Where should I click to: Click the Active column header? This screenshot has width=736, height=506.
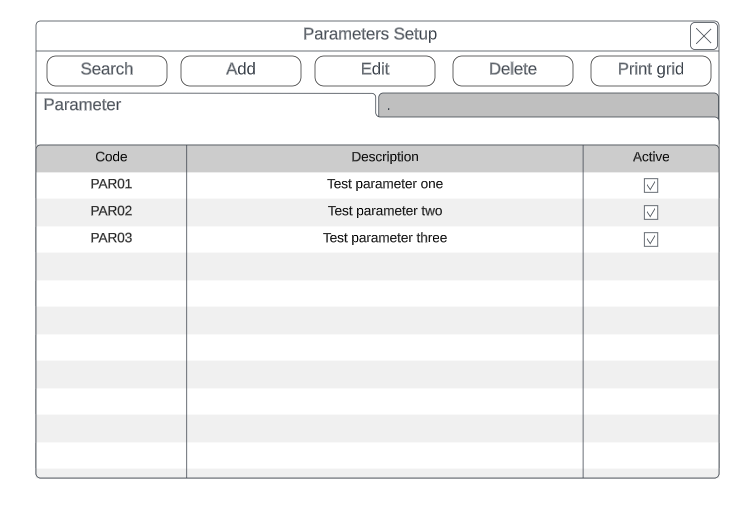pyautogui.click(x=650, y=157)
